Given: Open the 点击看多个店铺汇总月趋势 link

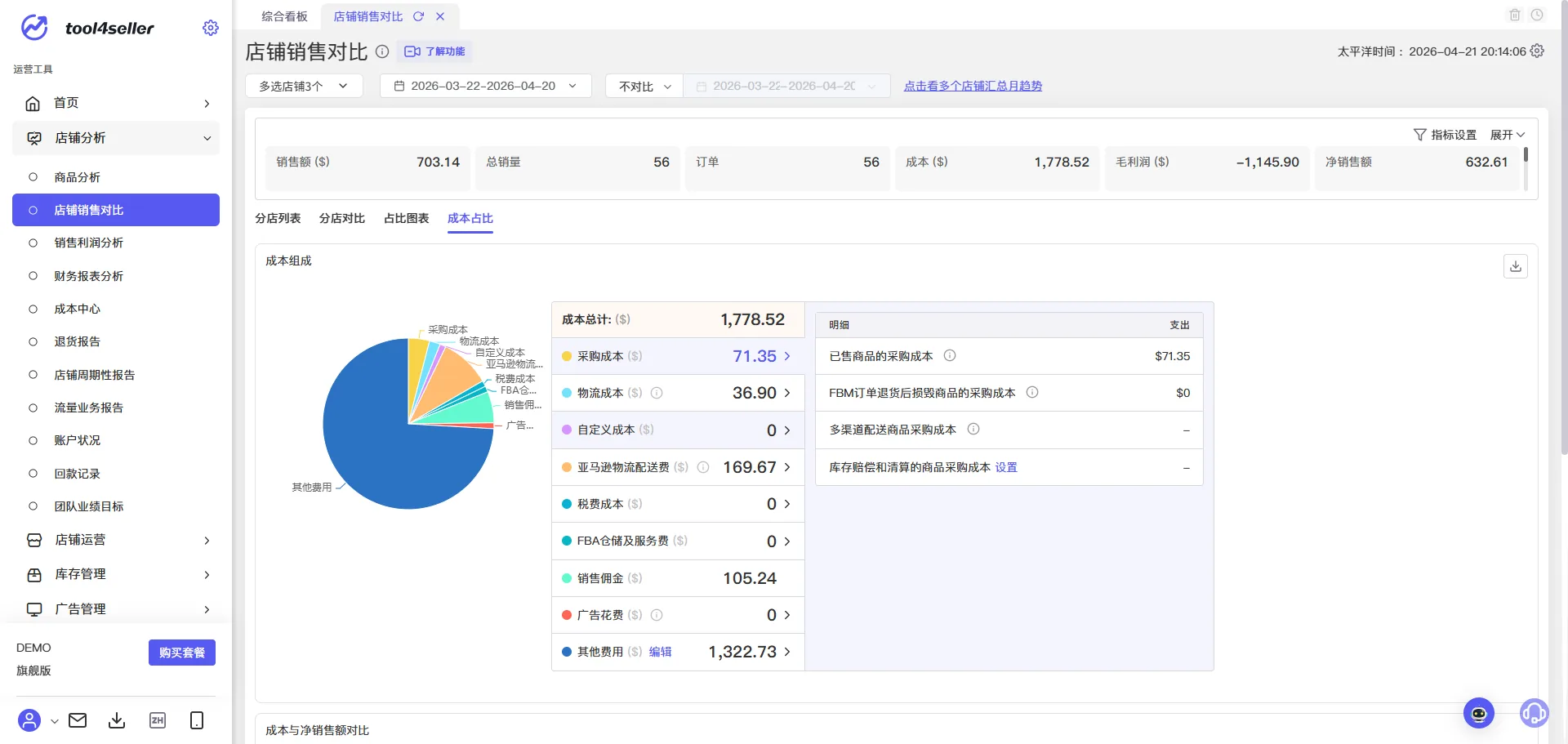Looking at the screenshot, I should coord(973,86).
